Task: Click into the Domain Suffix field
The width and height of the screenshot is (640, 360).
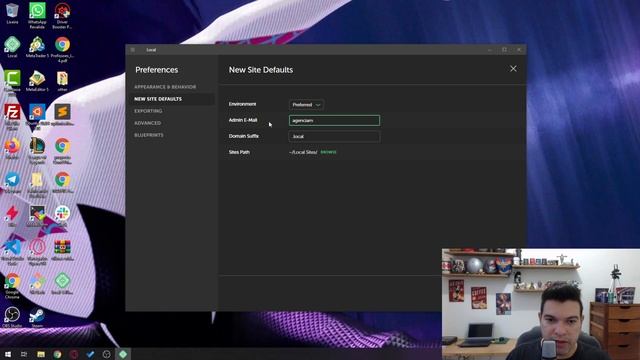Action: coord(334,136)
